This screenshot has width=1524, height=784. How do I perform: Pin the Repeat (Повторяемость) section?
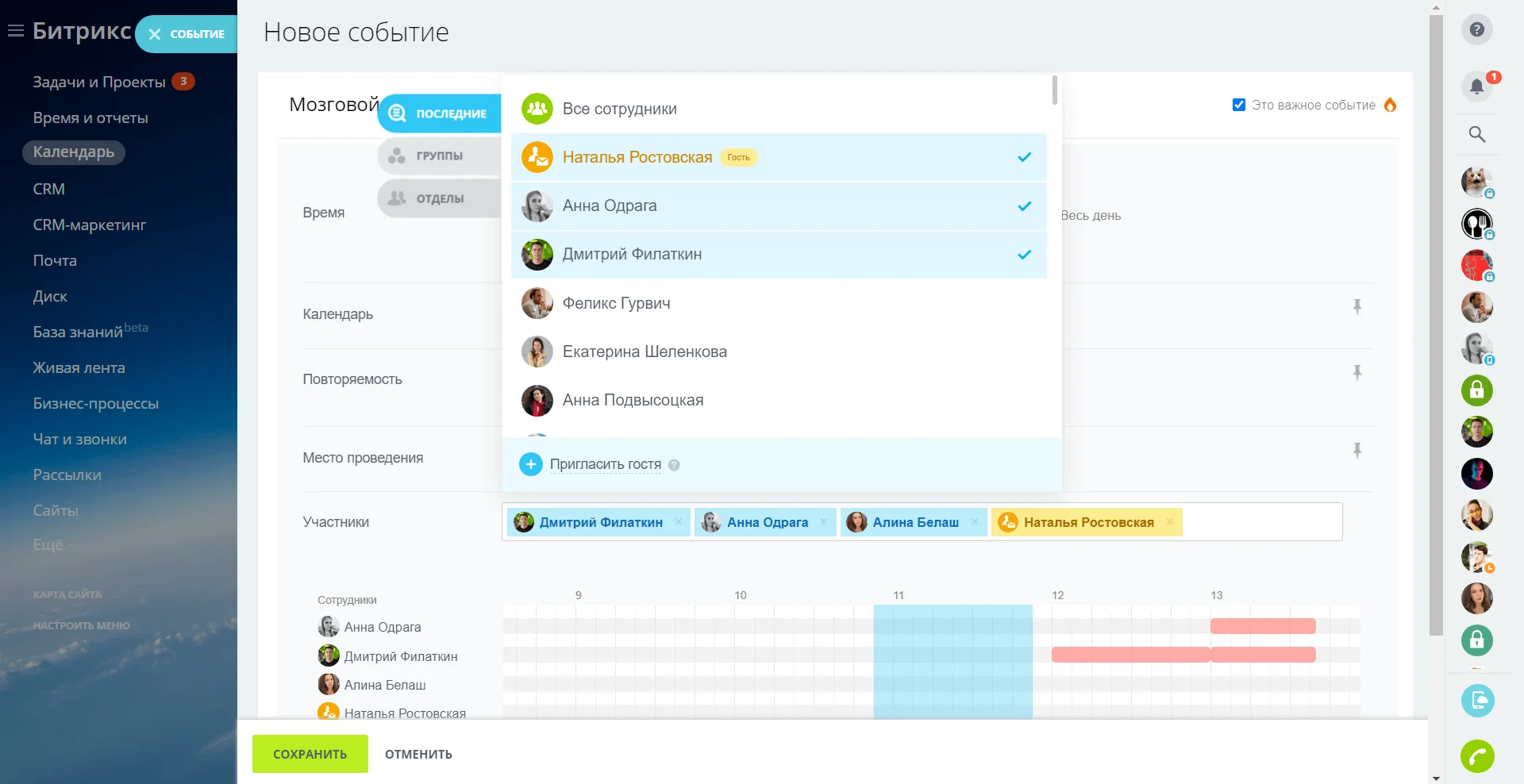pyautogui.click(x=1357, y=372)
